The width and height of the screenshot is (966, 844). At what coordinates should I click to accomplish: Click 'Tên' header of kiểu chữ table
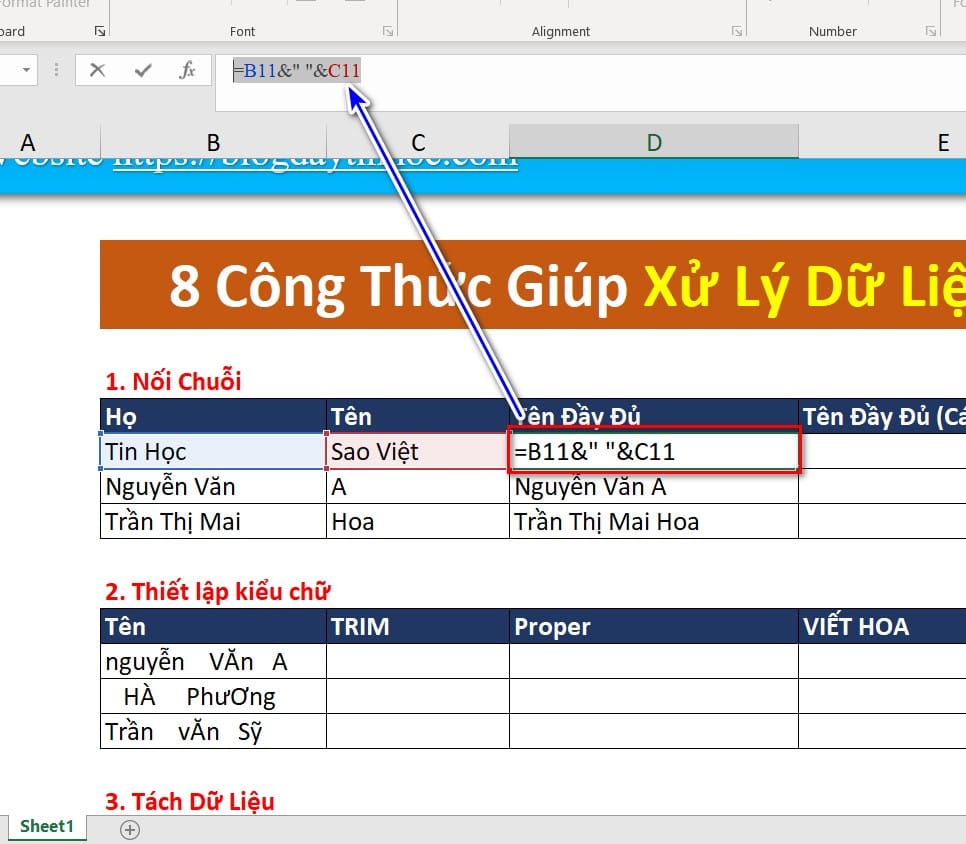[x=213, y=627]
